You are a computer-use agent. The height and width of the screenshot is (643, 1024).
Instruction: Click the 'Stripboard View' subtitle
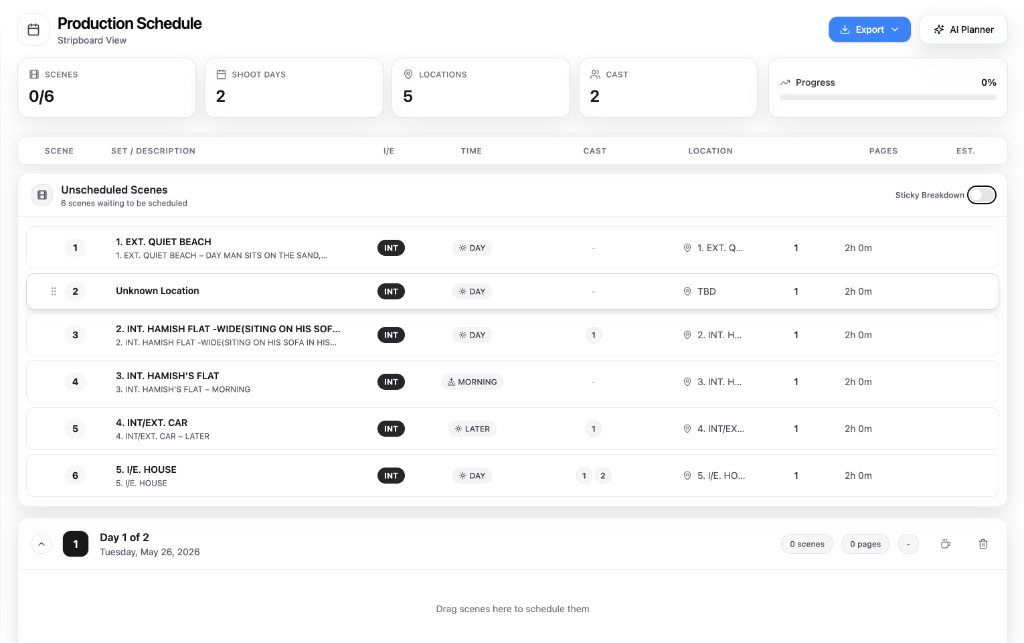(x=92, y=40)
